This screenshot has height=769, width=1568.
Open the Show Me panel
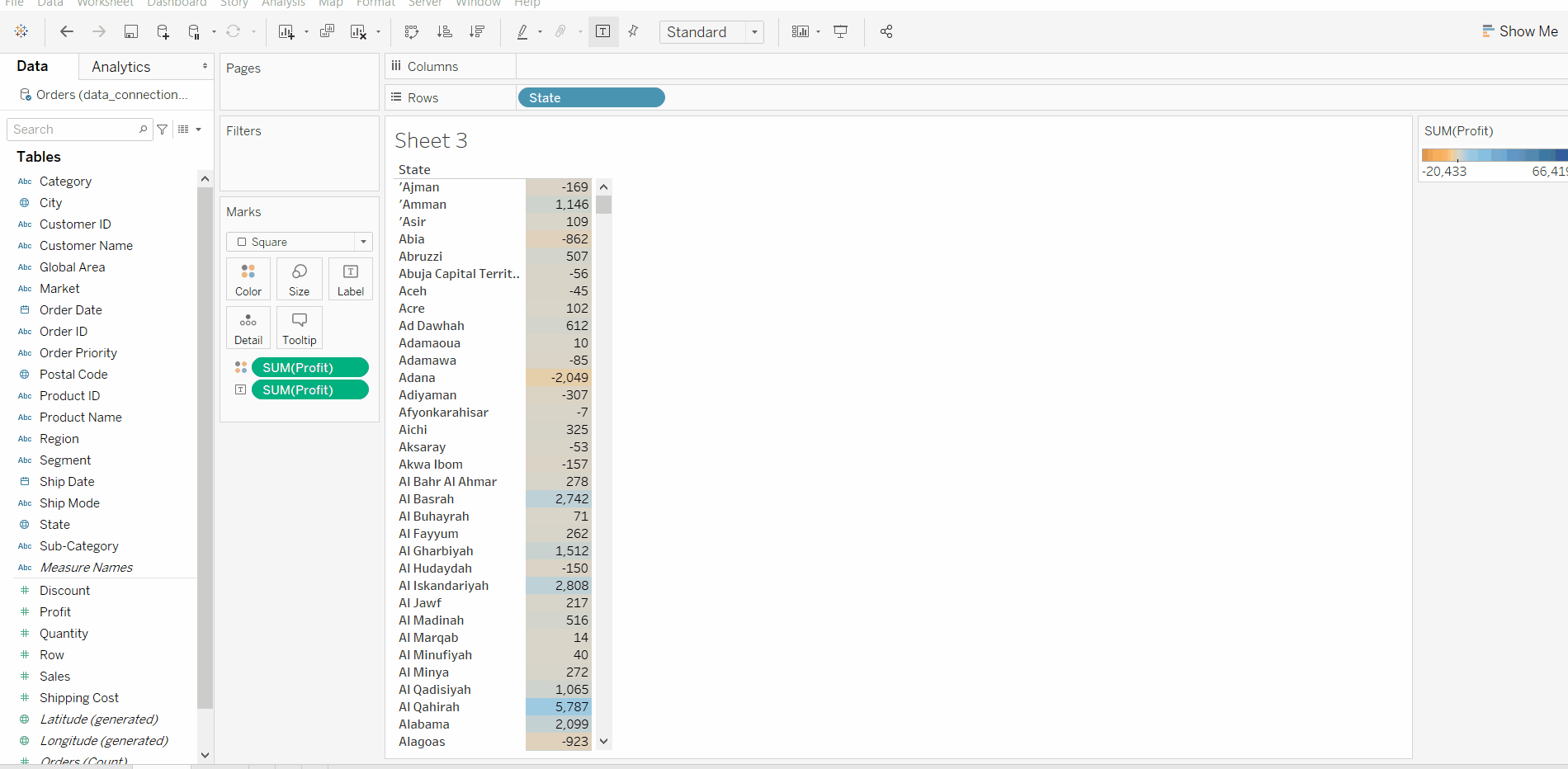pos(1520,31)
